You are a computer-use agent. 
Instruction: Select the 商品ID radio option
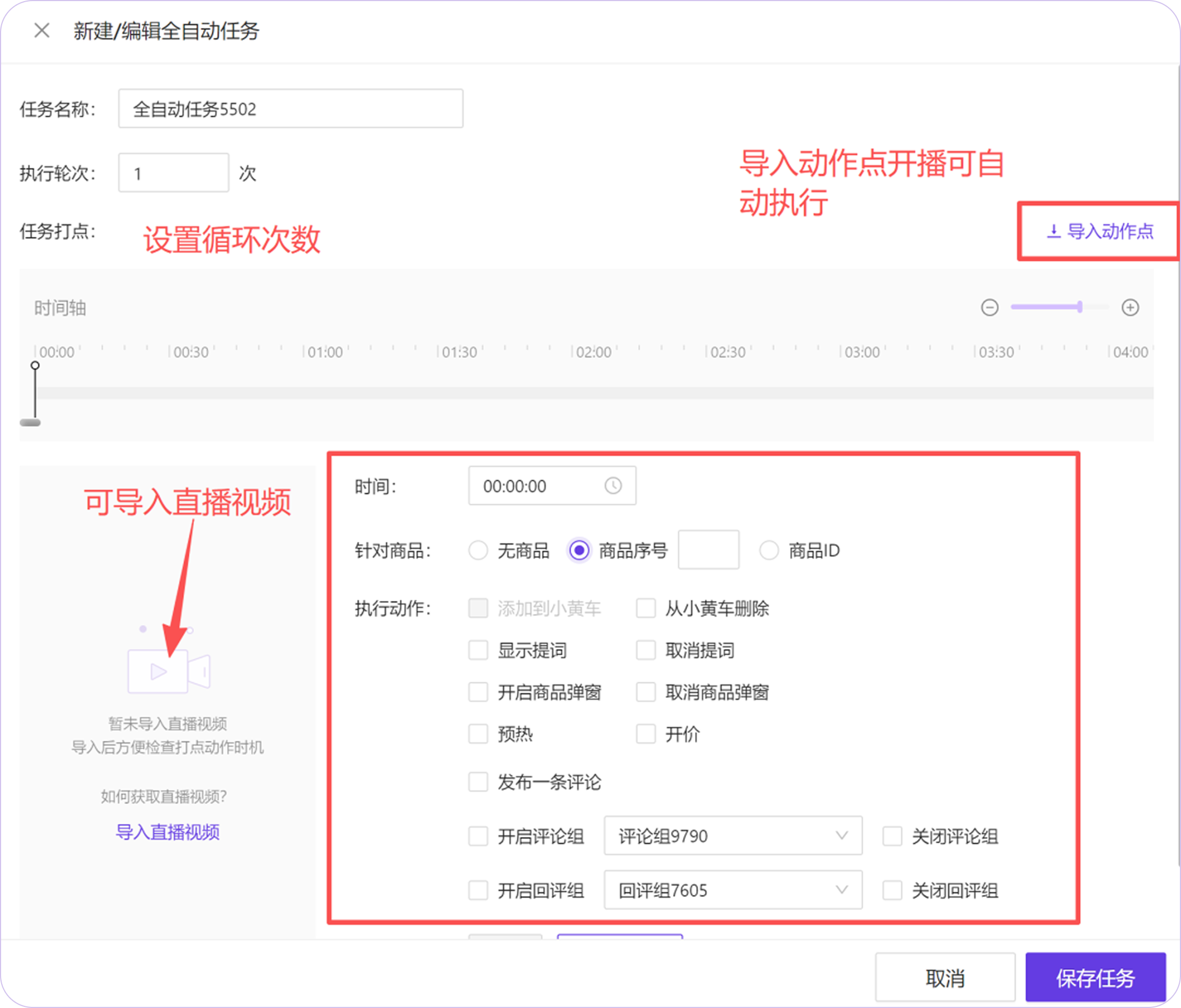click(768, 550)
